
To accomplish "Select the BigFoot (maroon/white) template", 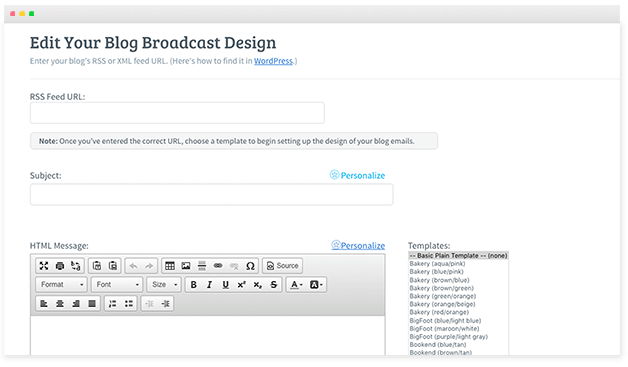I will [x=458, y=329].
